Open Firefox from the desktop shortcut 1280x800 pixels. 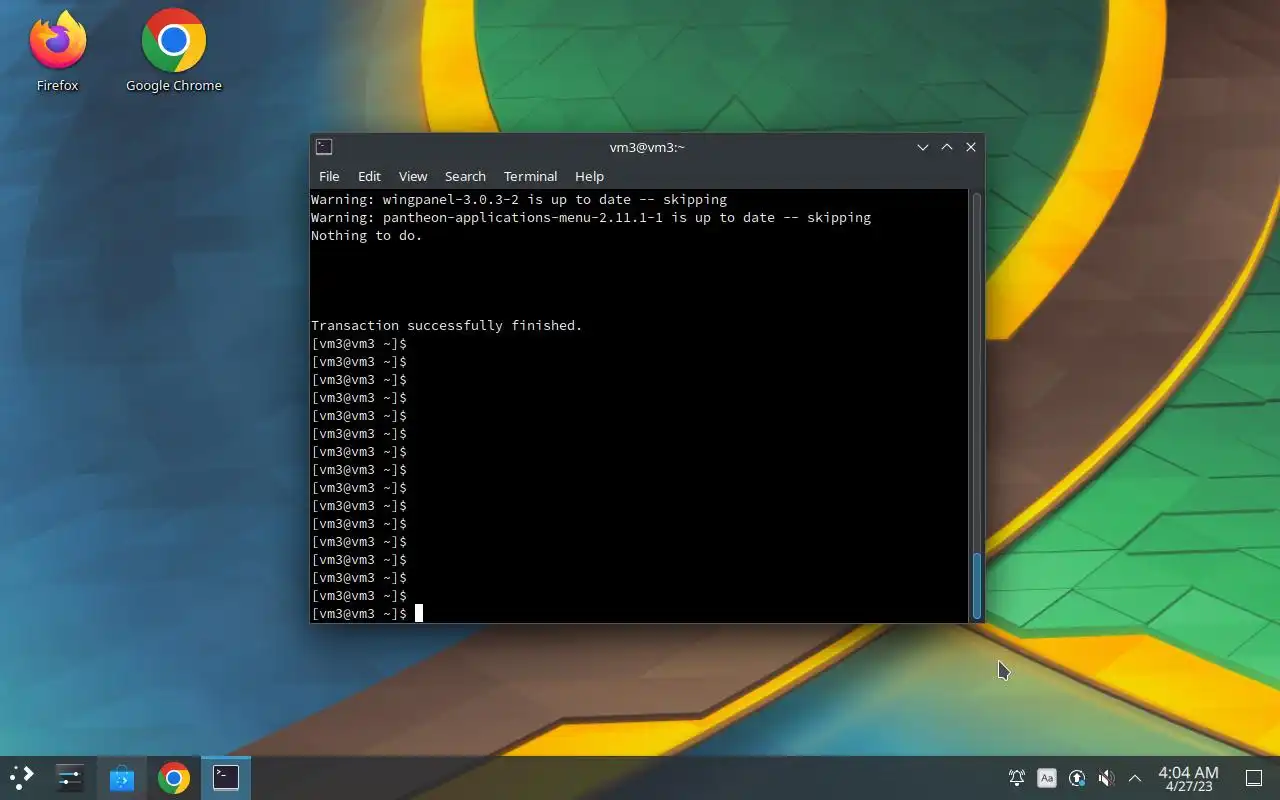point(58,50)
